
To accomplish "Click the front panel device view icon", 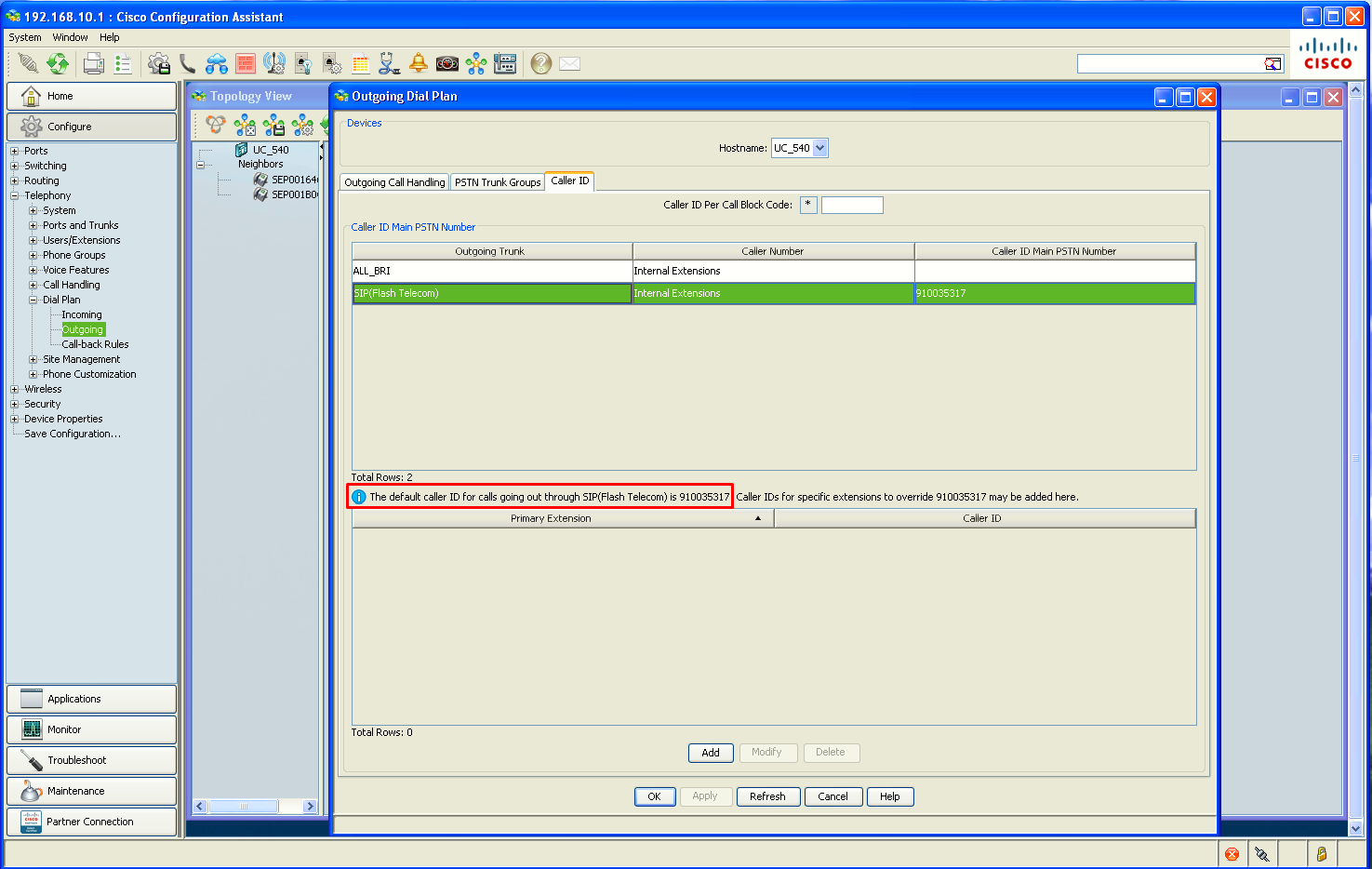I will pos(505,63).
